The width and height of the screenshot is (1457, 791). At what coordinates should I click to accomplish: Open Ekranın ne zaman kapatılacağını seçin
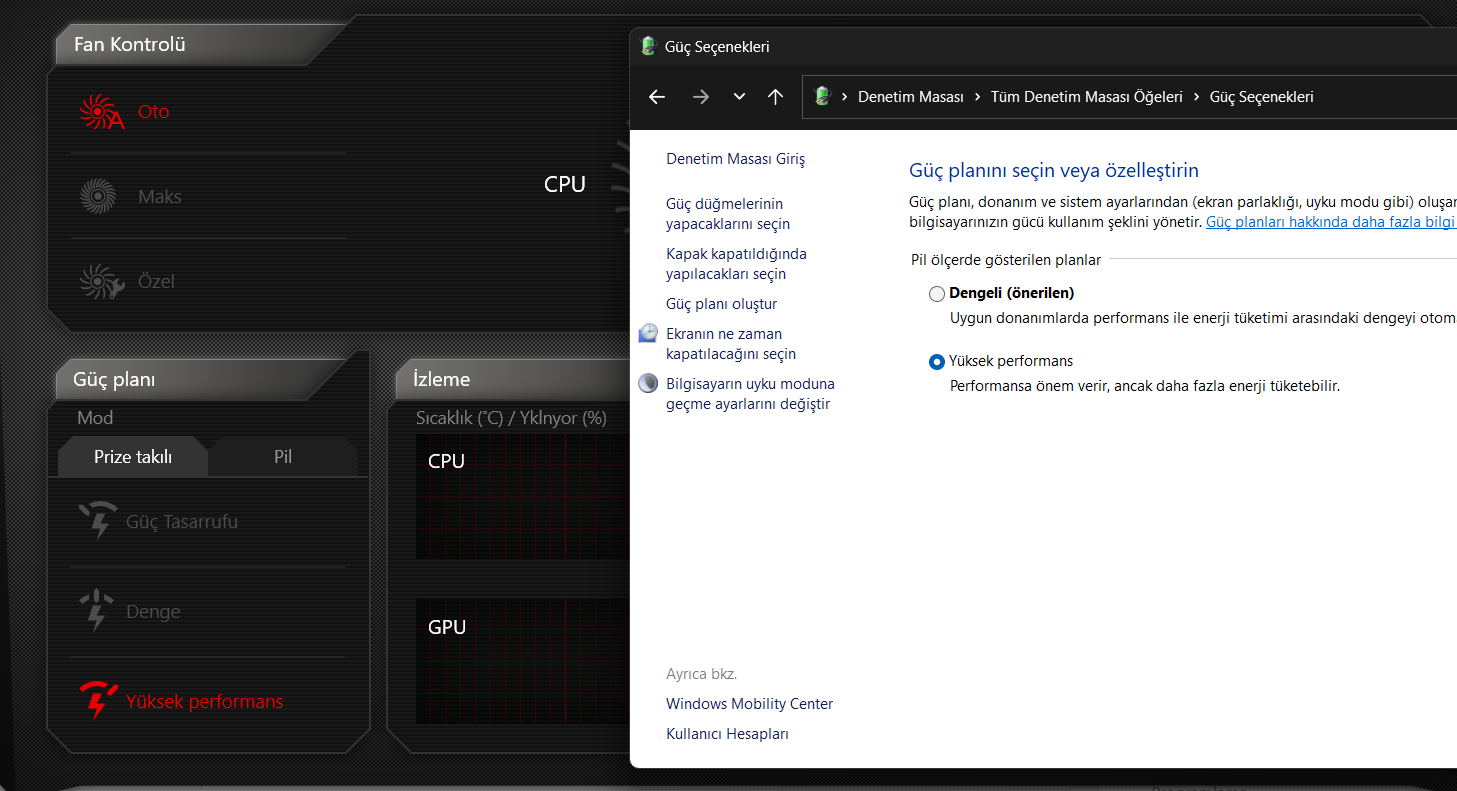coord(731,344)
